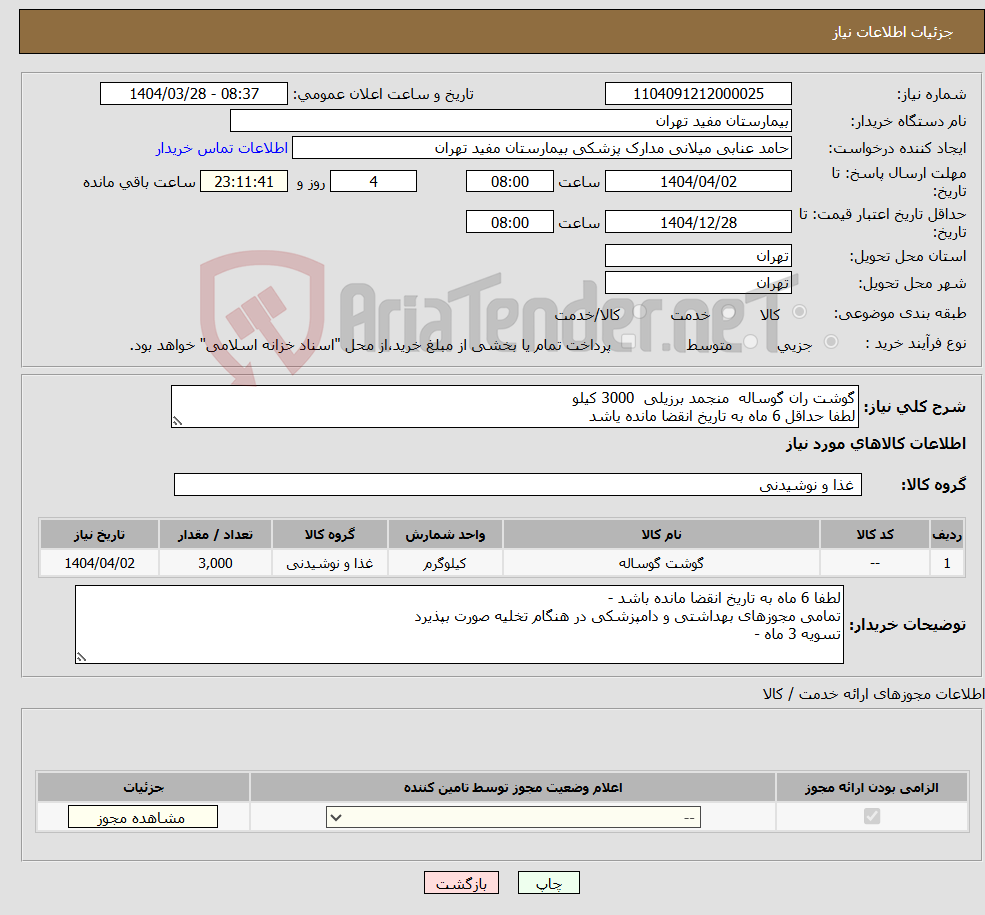Screen dimensions: 985x915
Task: Select the treasury-bond payment radio option
Action: pos(629,342)
